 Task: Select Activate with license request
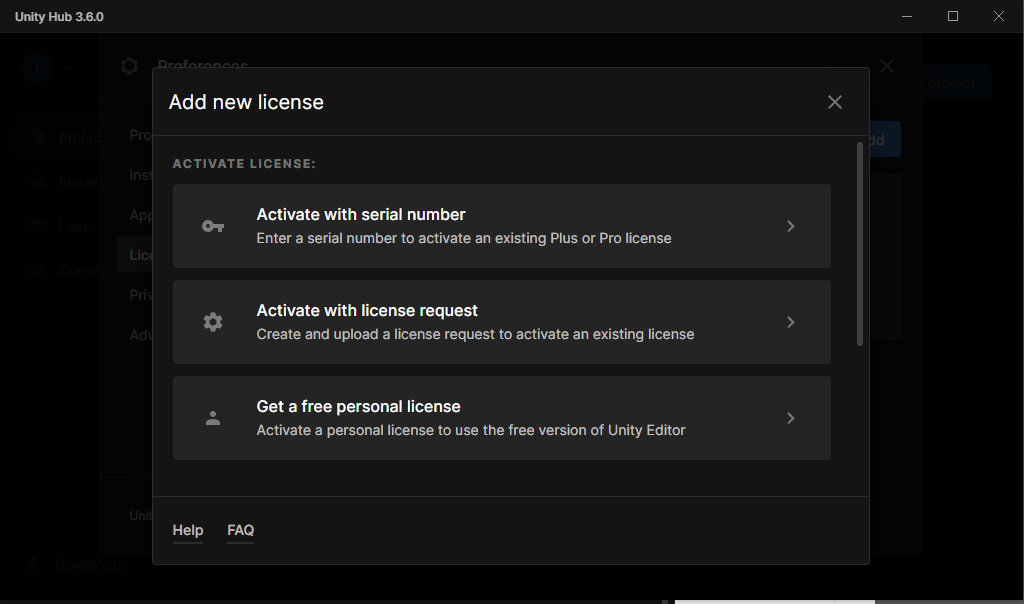pos(502,322)
